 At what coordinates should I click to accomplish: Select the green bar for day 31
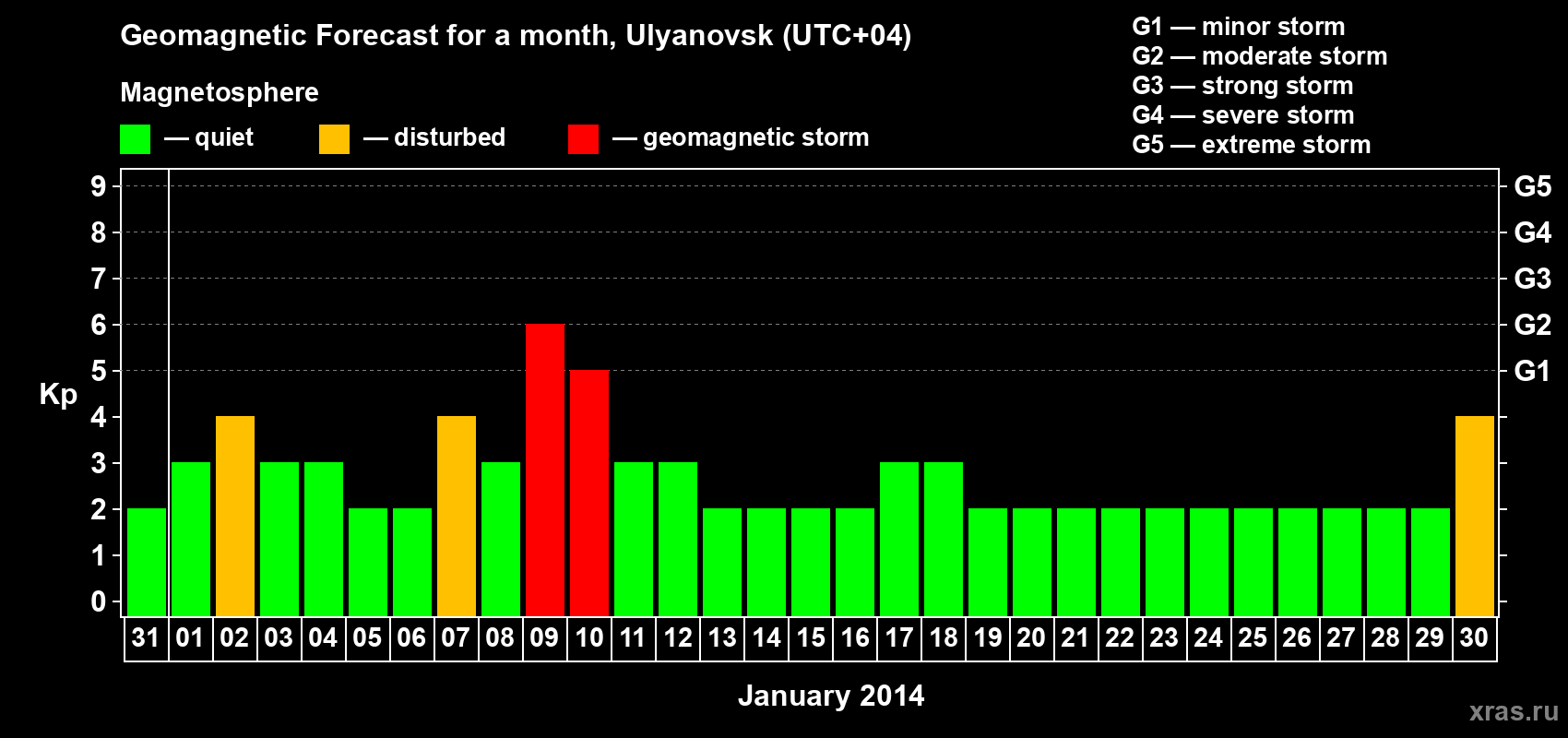pos(147,562)
